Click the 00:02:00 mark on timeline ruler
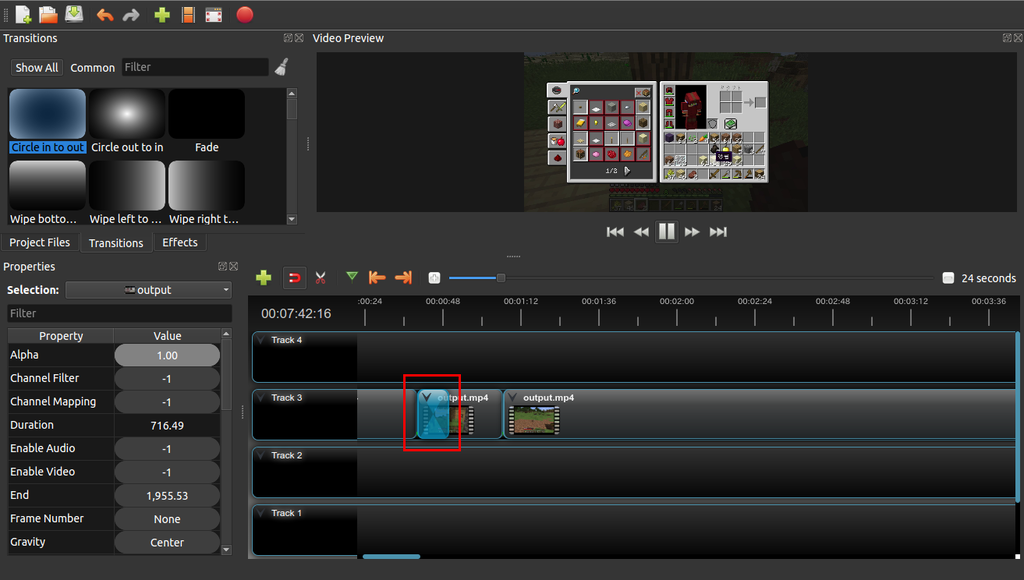 coord(677,301)
